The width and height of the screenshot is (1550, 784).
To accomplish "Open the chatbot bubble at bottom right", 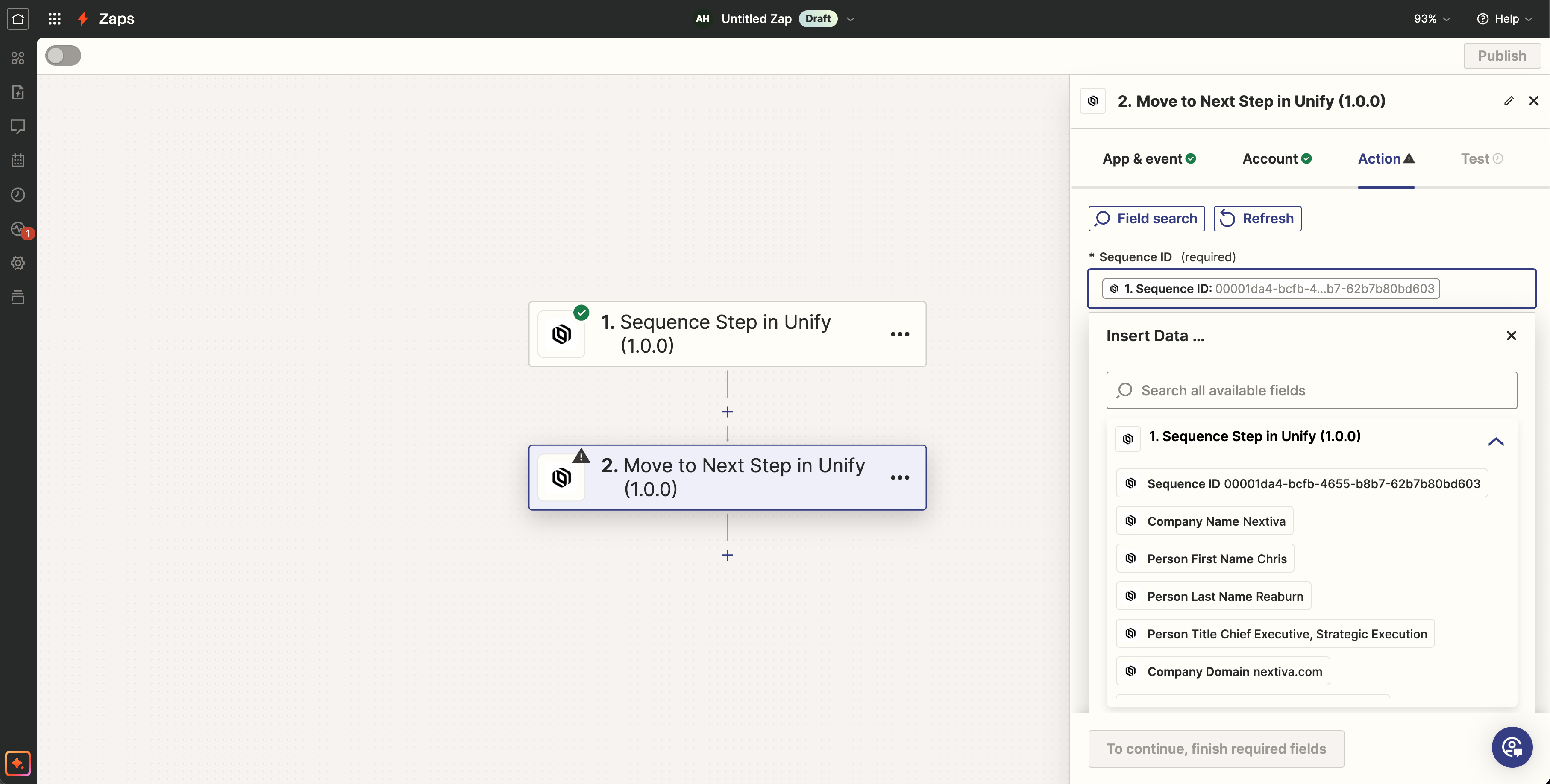I will (x=1512, y=747).
